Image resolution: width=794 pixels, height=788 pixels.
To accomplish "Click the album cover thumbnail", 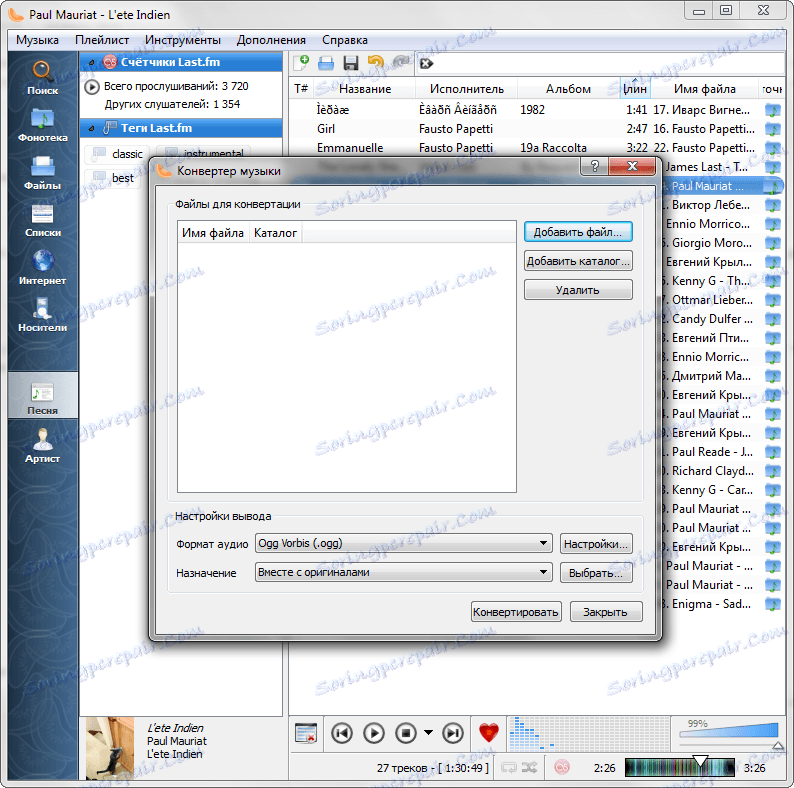I will point(110,748).
